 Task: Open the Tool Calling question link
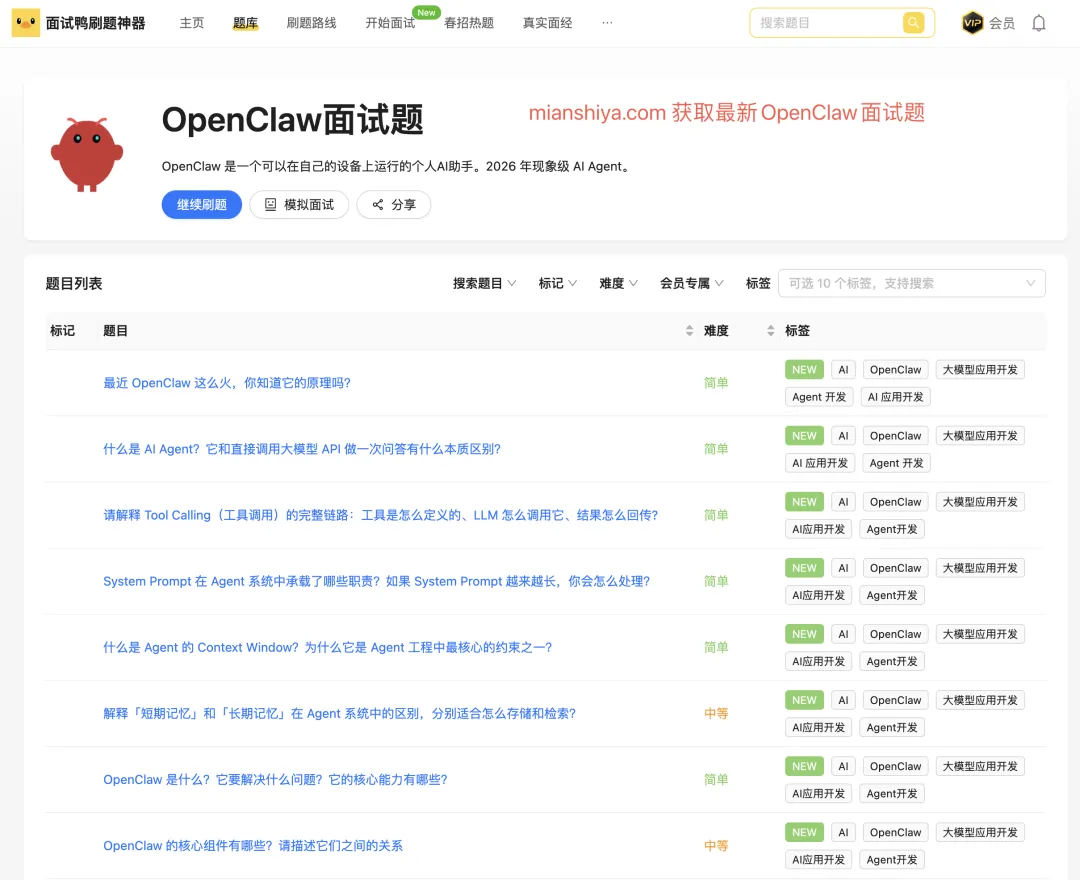tap(380, 515)
